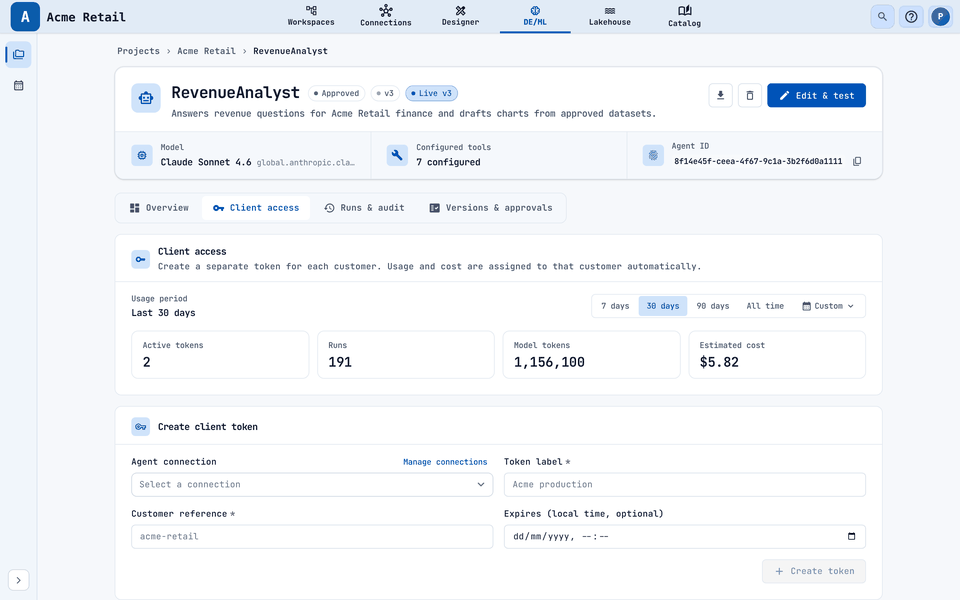The height and width of the screenshot is (600, 960).
Task: Set usage period to 7 days
Action: tap(615, 306)
